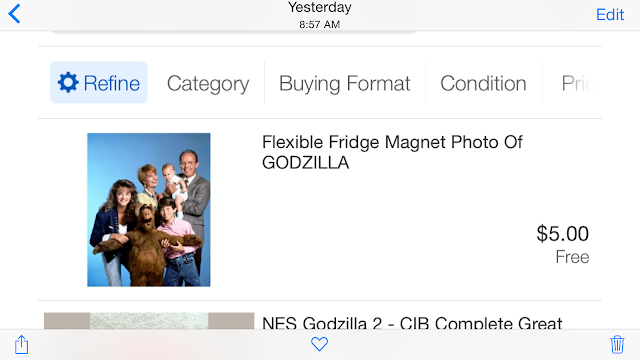Tap the Yesterday 8:57 AM title
Viewport: 640px width, 360px height.
click(x=320, y=15)
